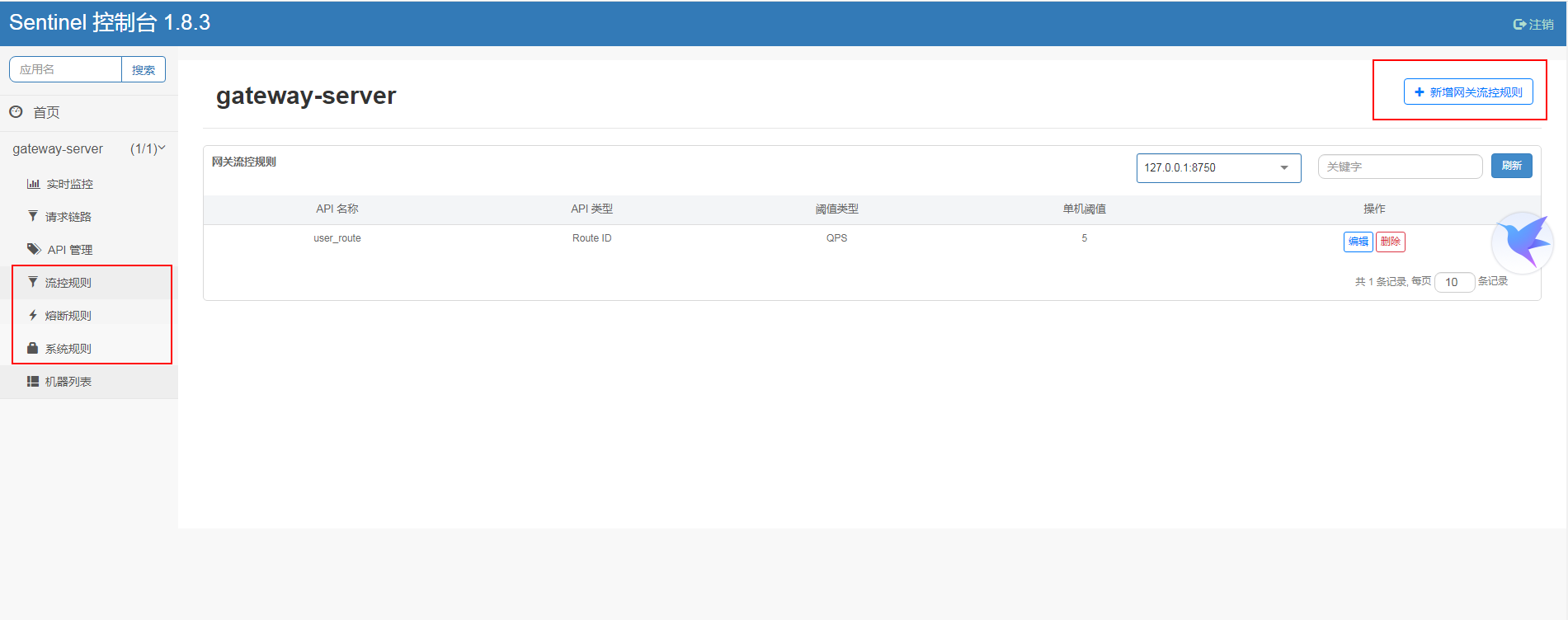This screenshot has width=1568, height=620.
Task: Focus the 应用名 search field
Action: (x=66, y=69)
